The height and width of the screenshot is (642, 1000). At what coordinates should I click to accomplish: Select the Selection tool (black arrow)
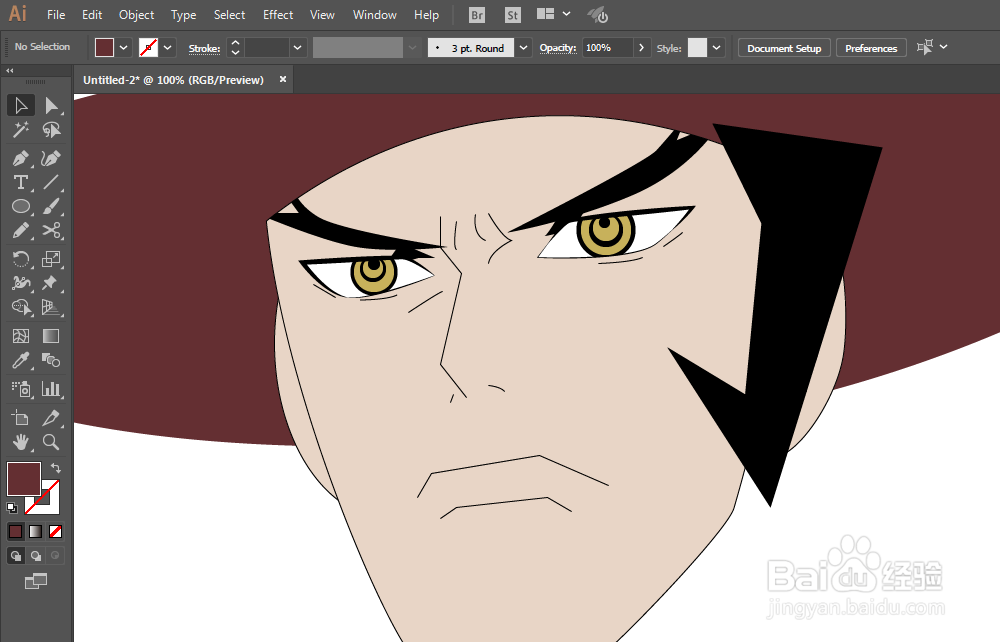pos(20,105)
